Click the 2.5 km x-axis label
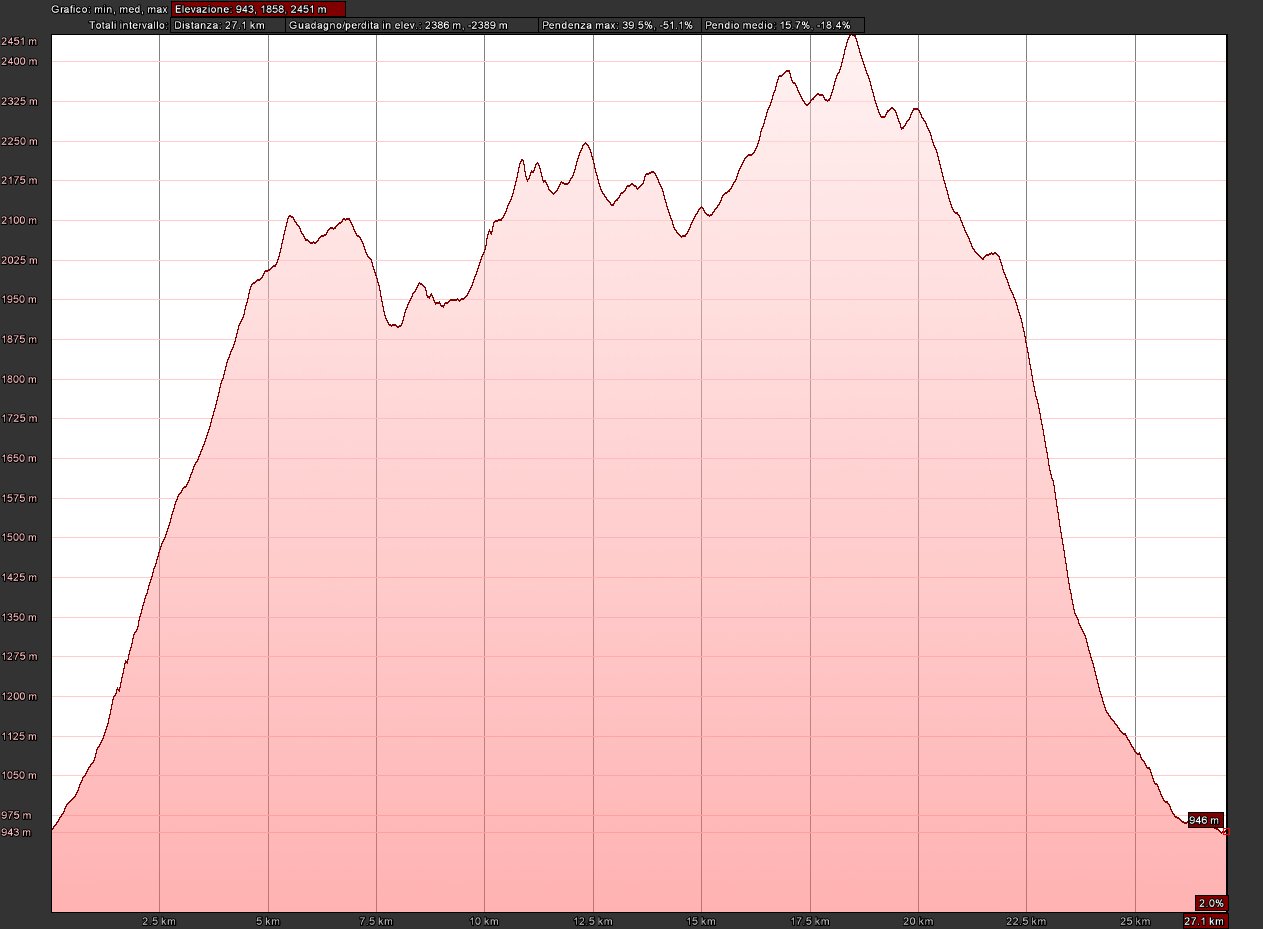 [160, 921]
